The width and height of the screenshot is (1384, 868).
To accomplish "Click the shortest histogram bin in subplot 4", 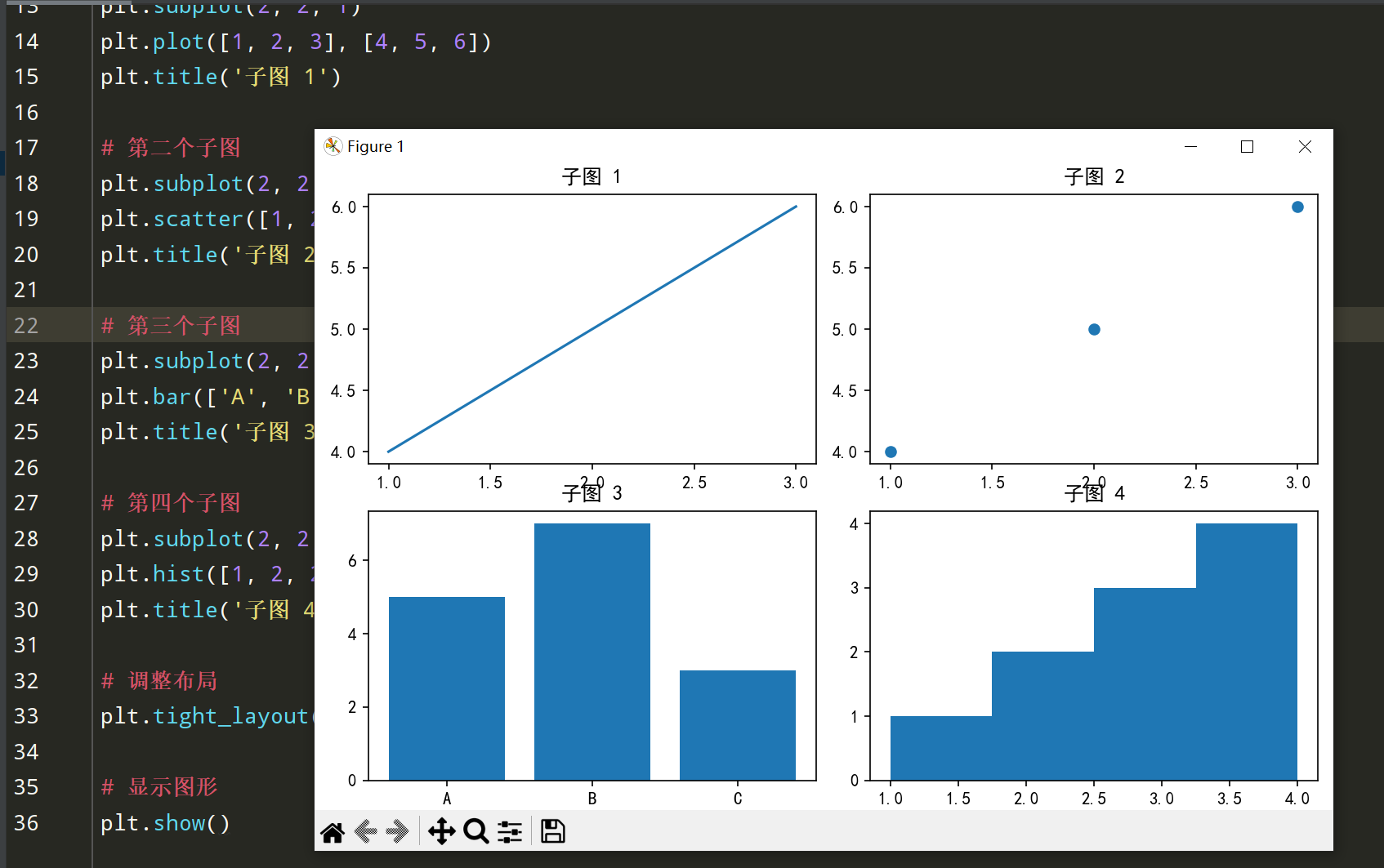I will coord(941,748).
